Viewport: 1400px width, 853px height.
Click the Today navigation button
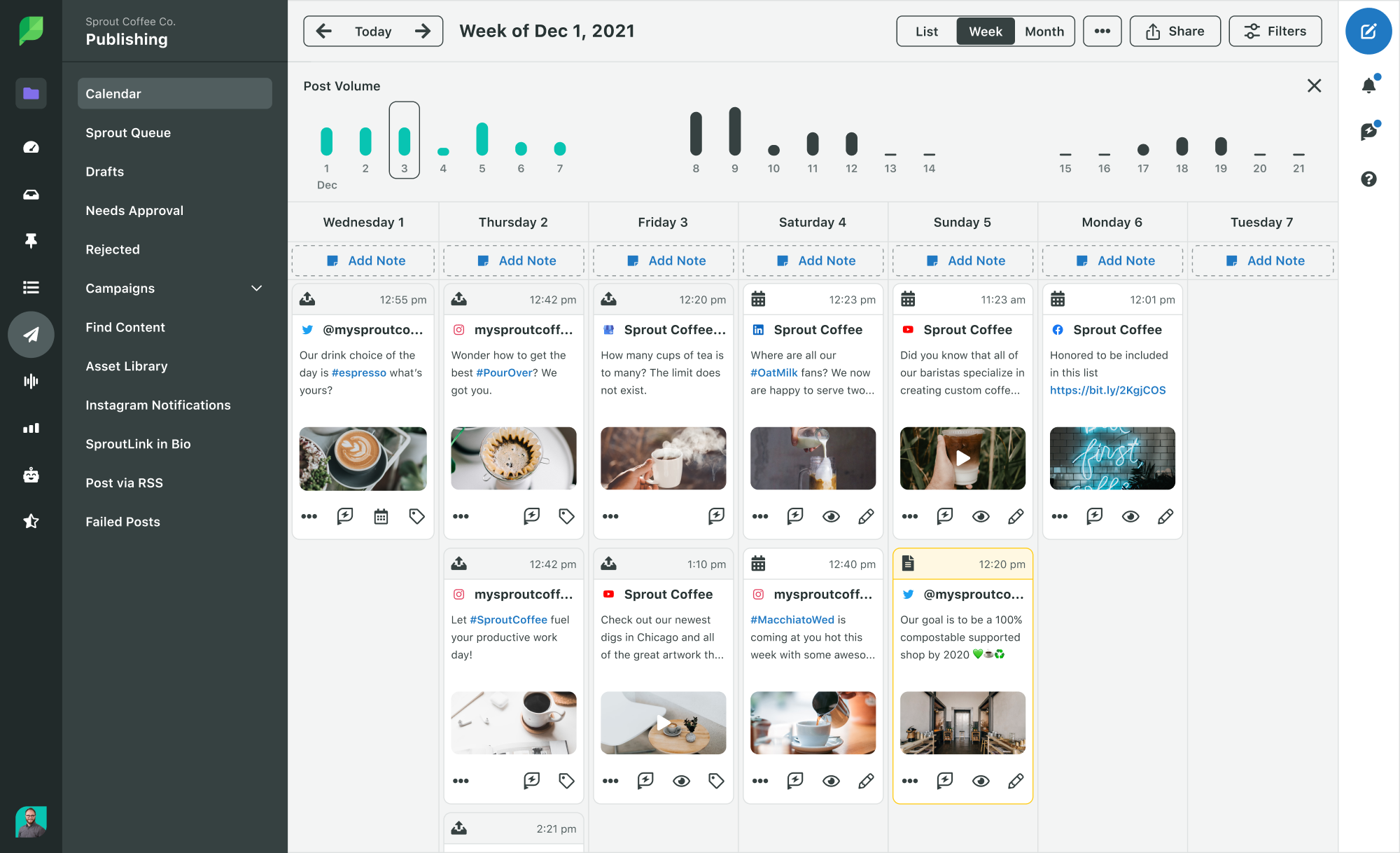(x=372, y=30)
